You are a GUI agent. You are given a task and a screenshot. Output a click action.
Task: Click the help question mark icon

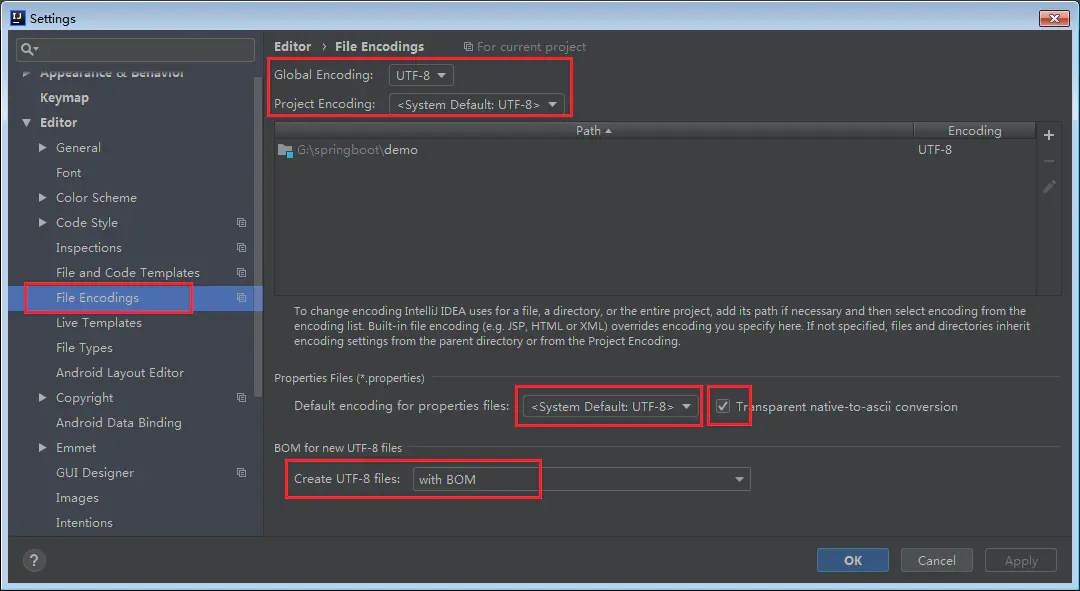coord(34,560)
